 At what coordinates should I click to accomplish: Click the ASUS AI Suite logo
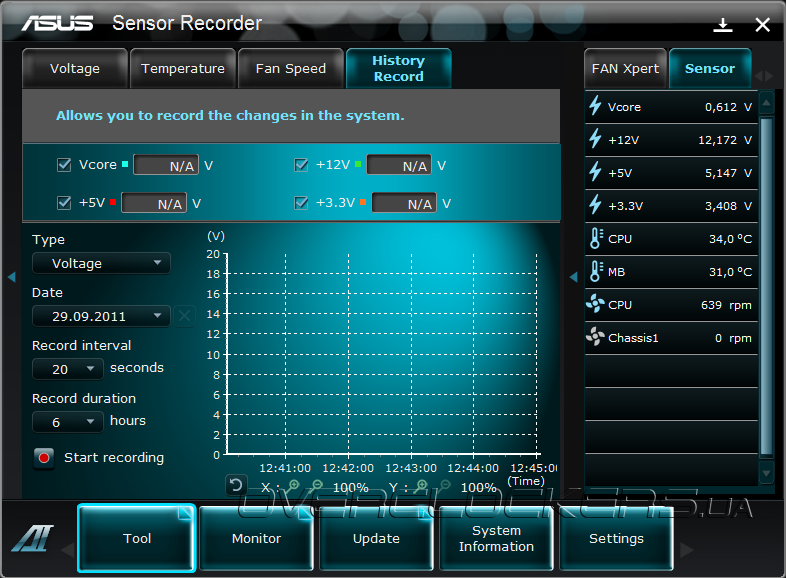[x=33, y=538]
